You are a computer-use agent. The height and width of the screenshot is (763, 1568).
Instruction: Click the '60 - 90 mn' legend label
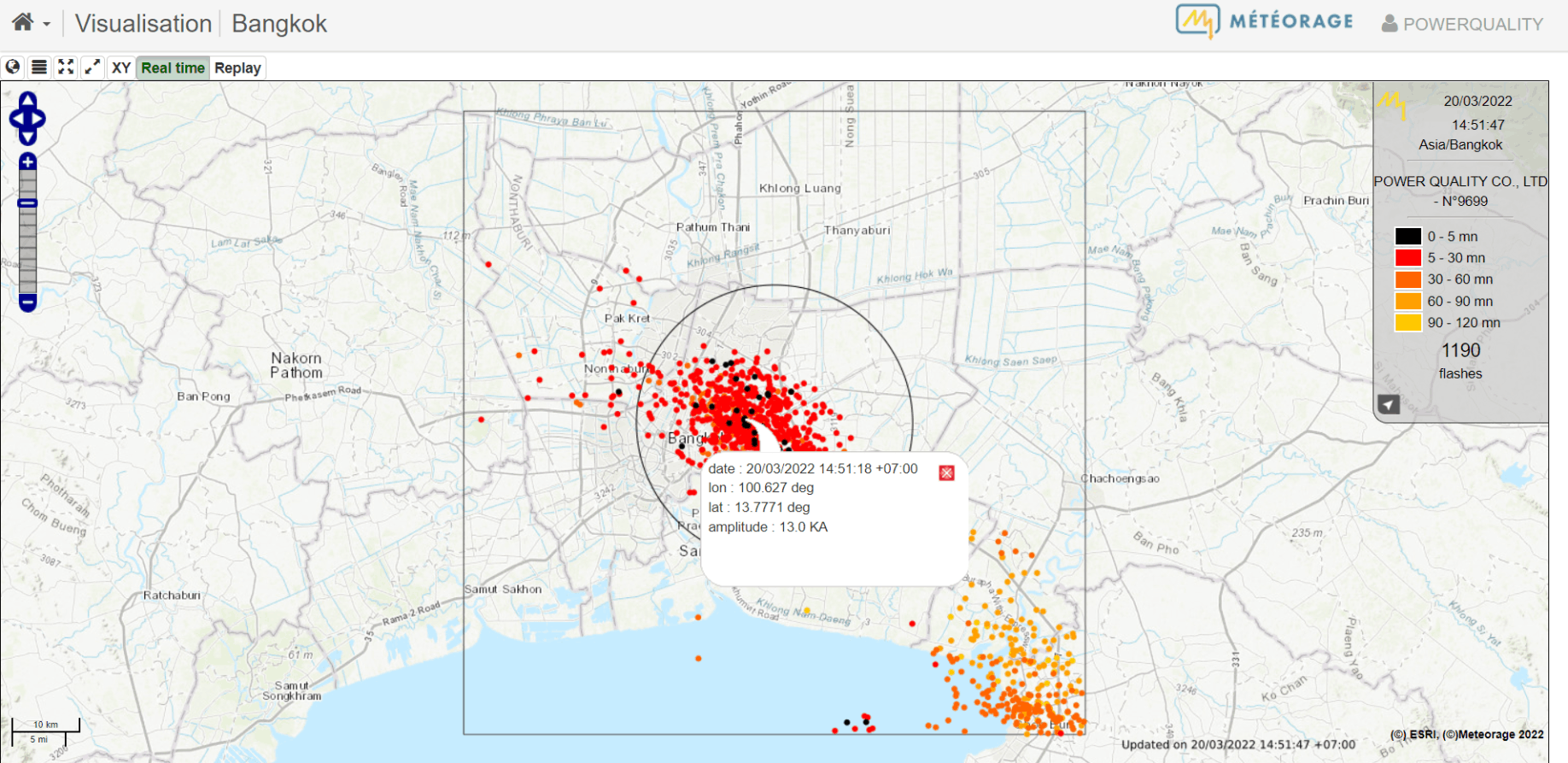tap(1460, 302)
